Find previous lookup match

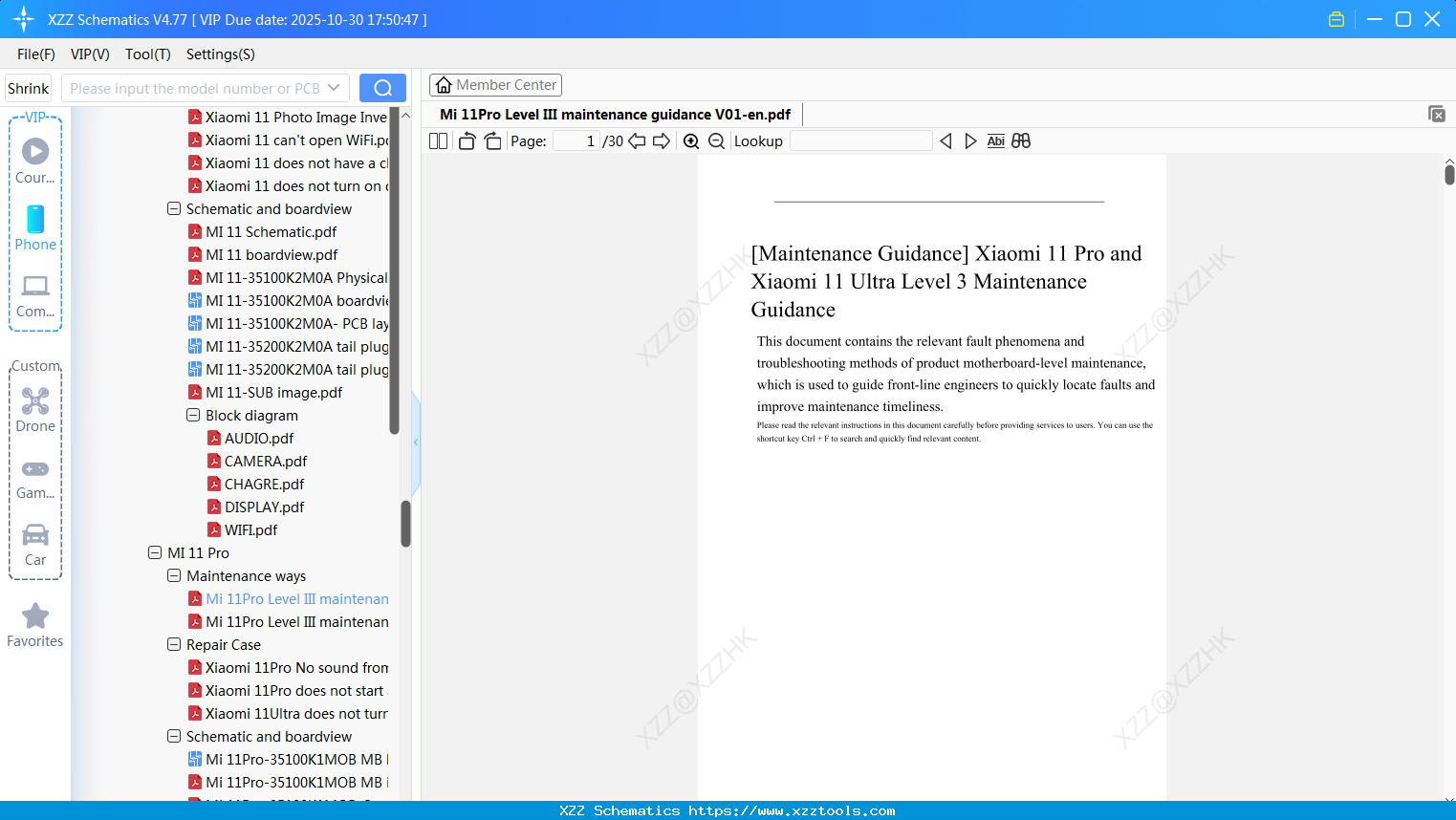click(x=945, y=141)
